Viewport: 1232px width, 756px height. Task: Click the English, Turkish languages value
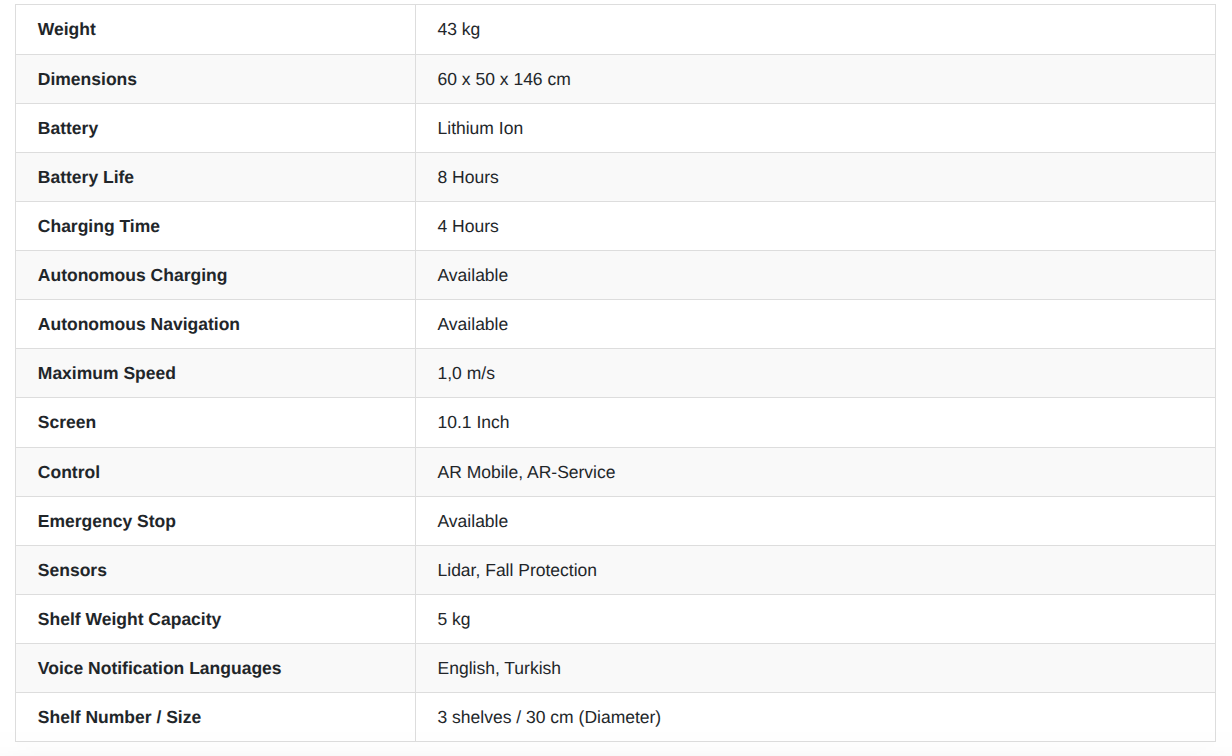click(x=499, y=668)
